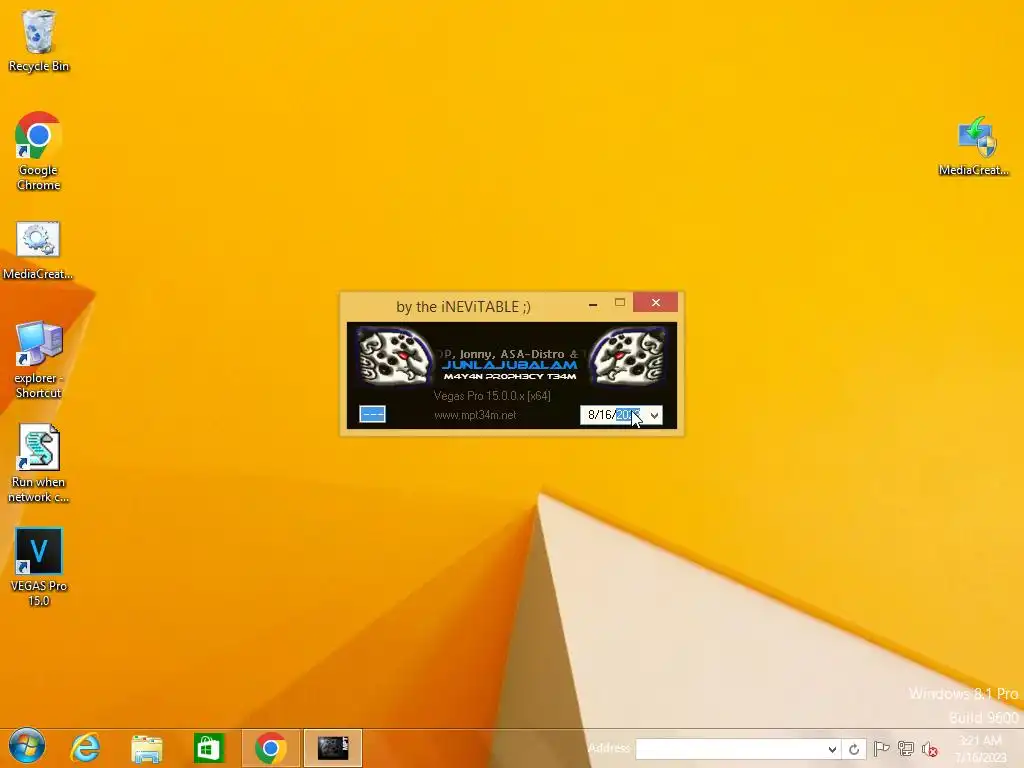The image size is (1024, 768).
Task: Open the Action Center flag tray icon
Action: [881, 749]
